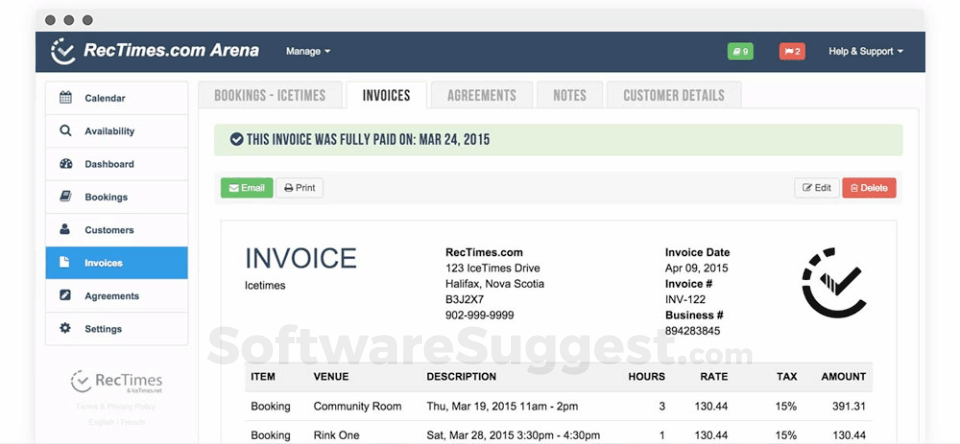
Task: Open Dashboard in the sidebar
Action: coord(116,164)
